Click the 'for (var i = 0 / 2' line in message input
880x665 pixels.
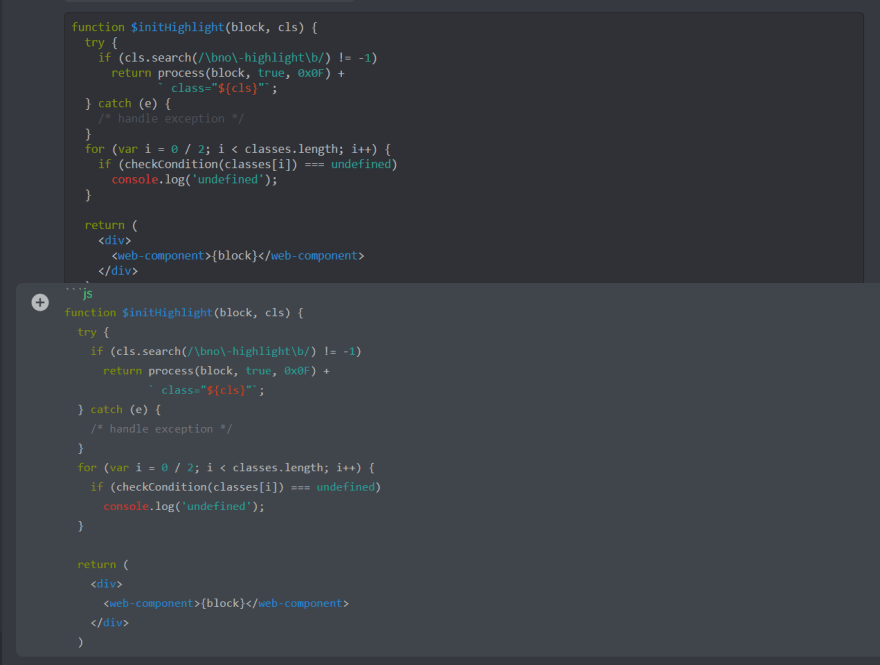pyautogui.click(x=226, y=467)
